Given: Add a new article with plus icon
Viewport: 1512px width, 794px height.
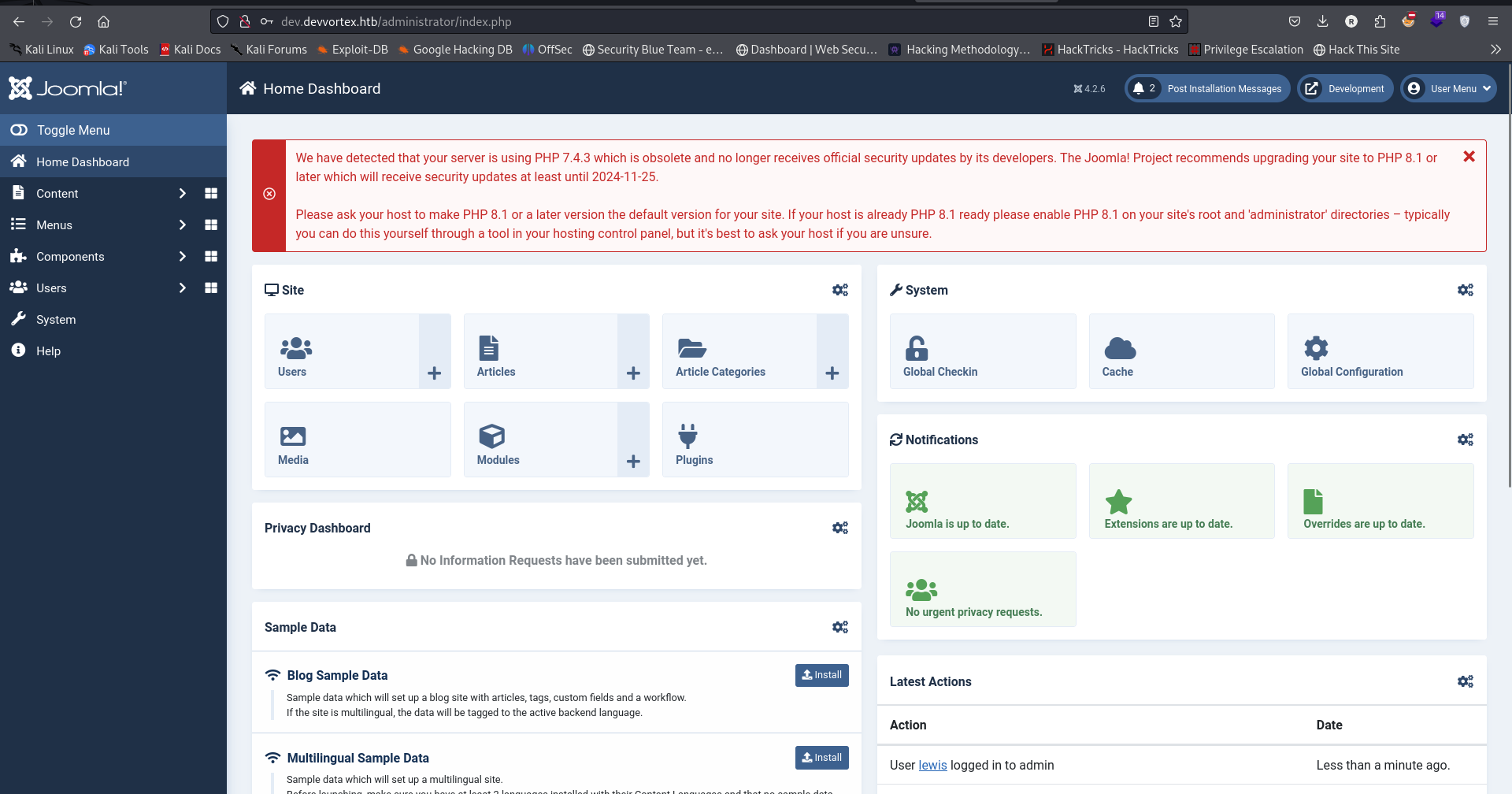Looking at the screenshot, I should 633,373.
